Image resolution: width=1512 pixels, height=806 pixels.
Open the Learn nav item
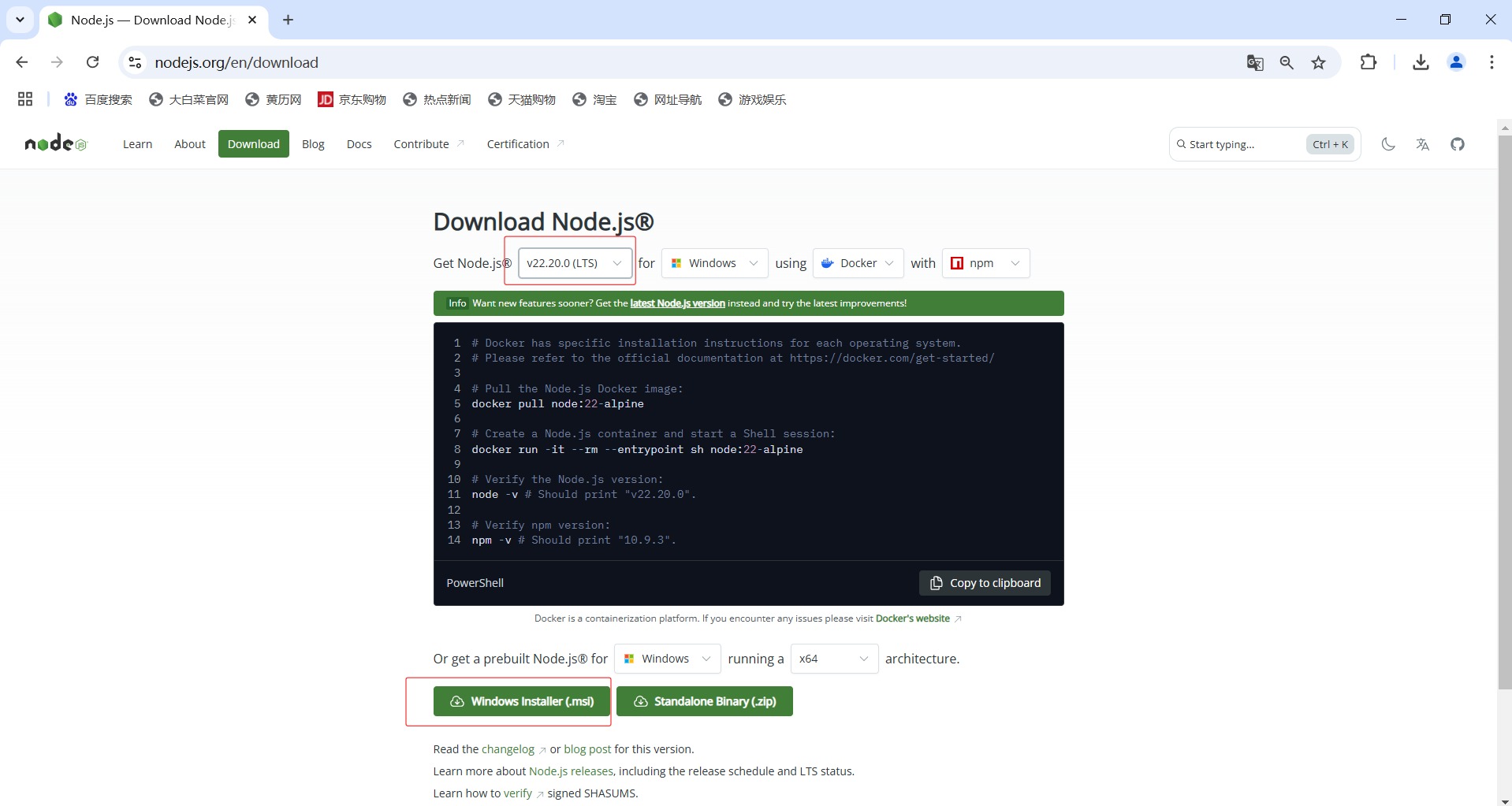(x=137, y=144)
